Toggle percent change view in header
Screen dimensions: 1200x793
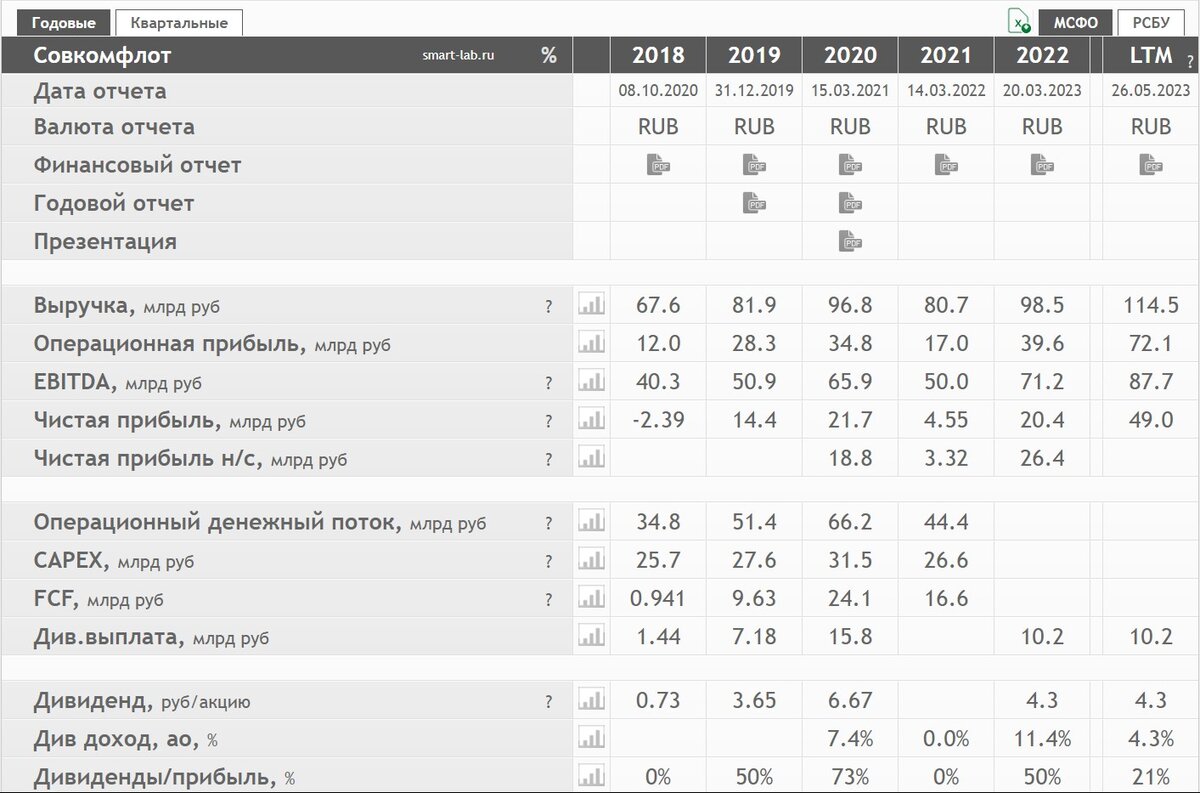point(549,55)
